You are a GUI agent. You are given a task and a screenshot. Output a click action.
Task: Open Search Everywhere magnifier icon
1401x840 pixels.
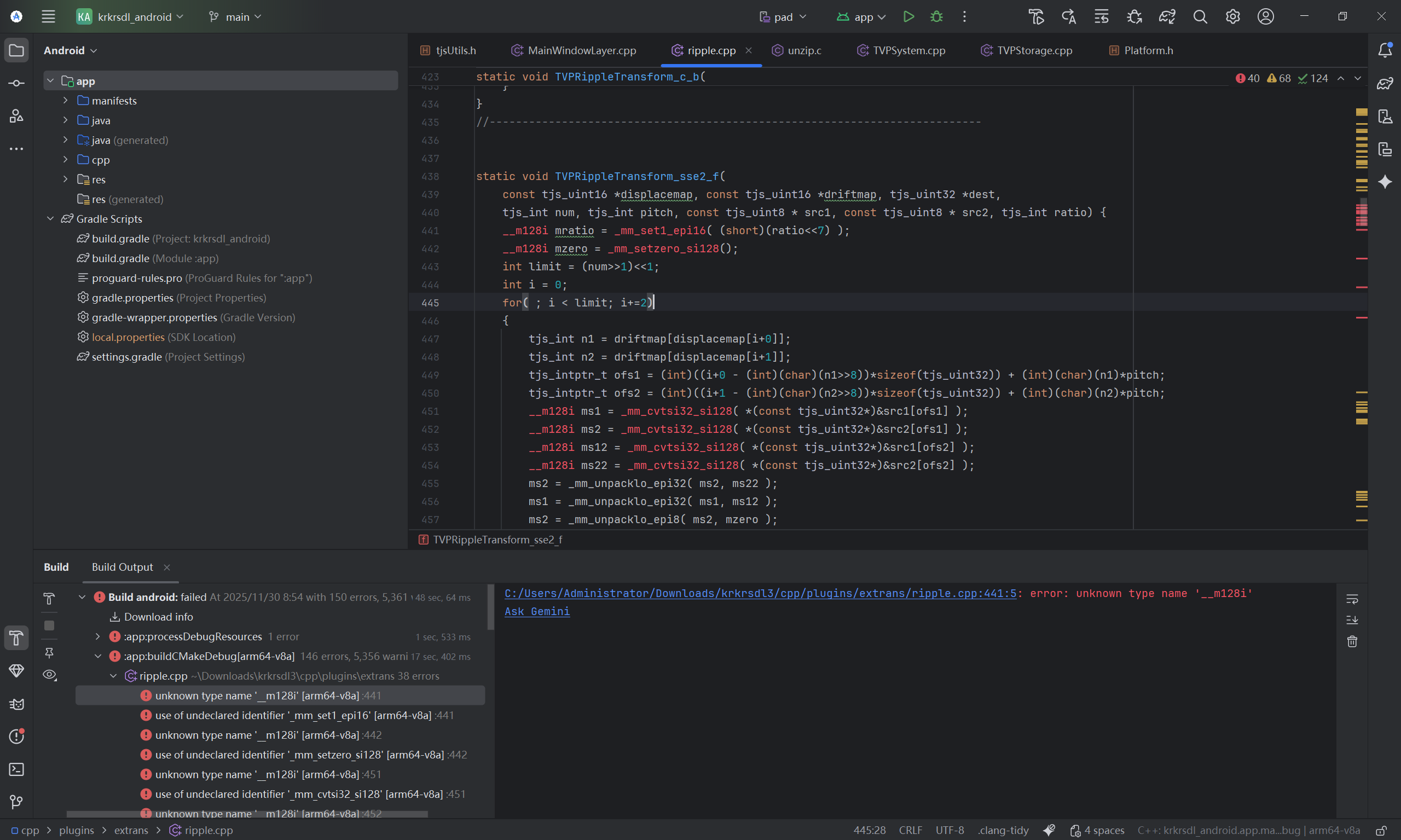pos(1200,17)
